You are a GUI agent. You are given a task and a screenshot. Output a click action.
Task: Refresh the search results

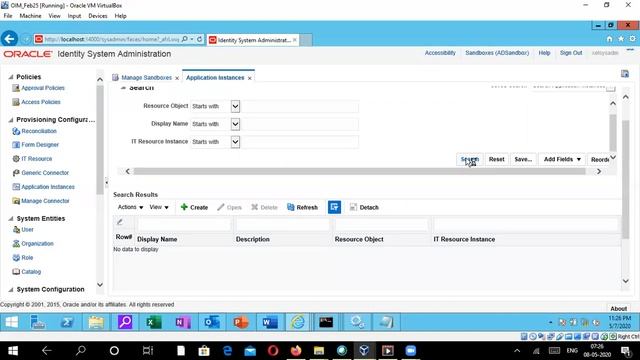[x=302, y=207]
